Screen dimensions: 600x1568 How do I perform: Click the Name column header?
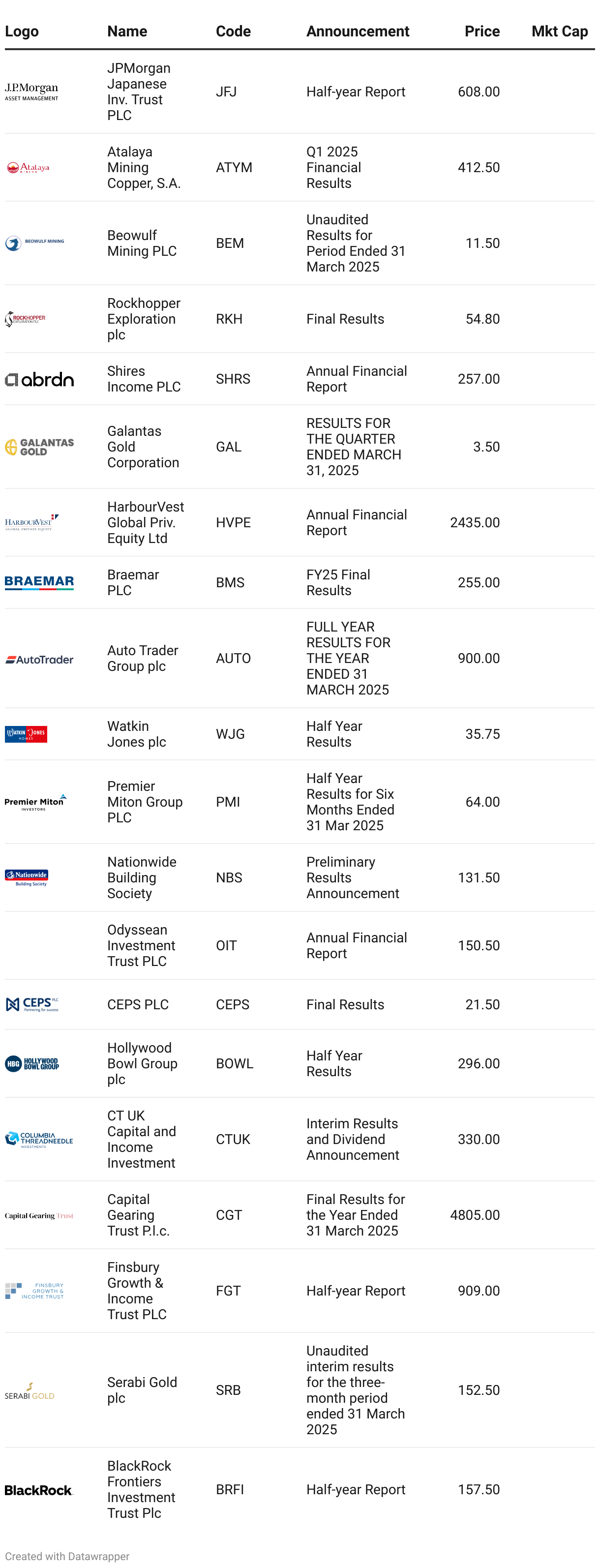coord(127,31)
